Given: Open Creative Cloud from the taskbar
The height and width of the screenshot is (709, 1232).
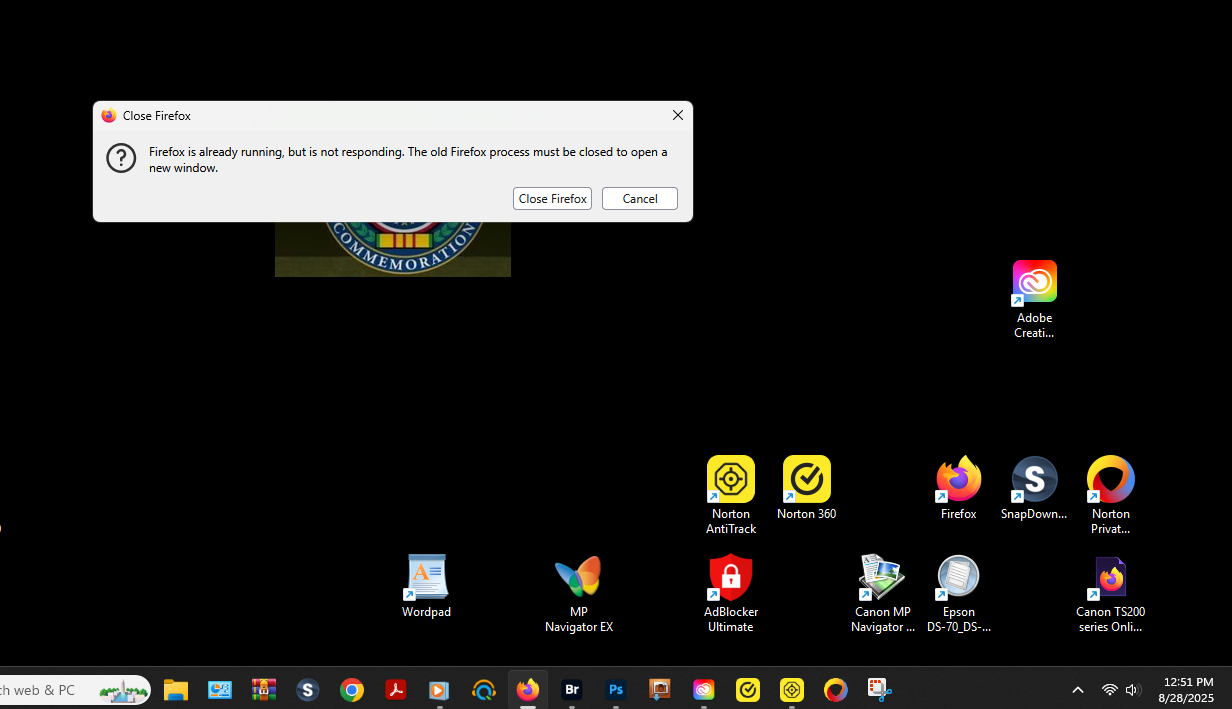Looking at the screenshot, I should point(704,690).
